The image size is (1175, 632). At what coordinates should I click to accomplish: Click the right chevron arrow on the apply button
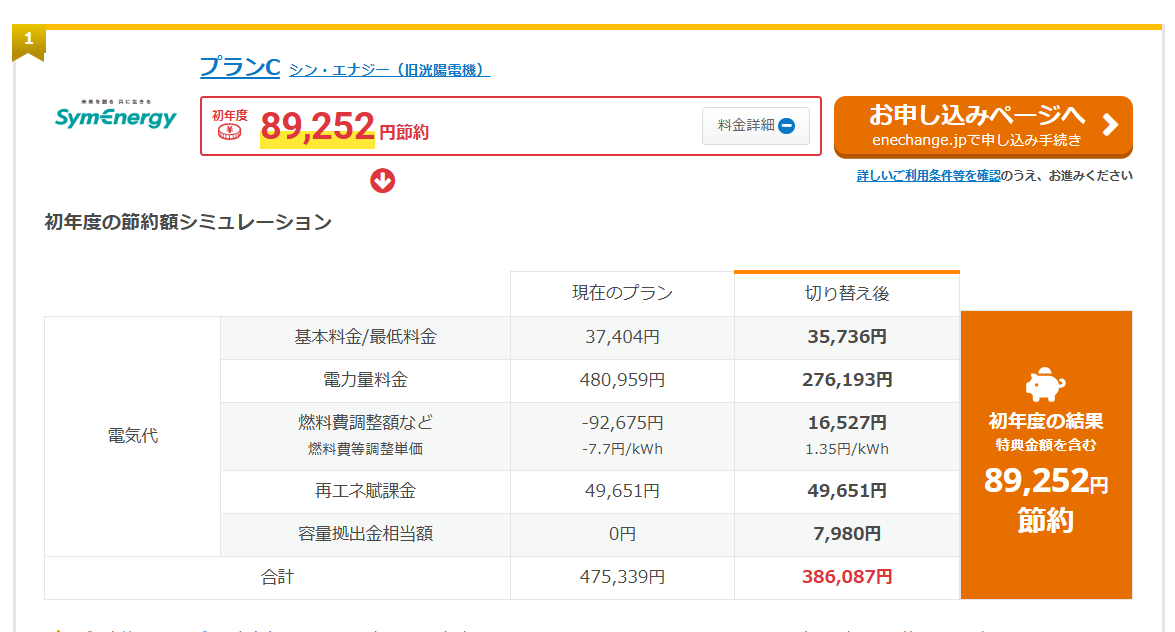click(x=1110, y=127)
